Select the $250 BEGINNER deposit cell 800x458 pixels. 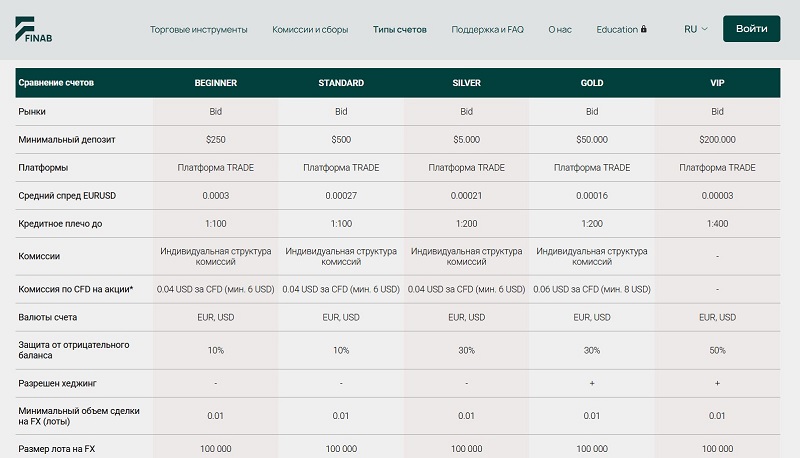216,140
